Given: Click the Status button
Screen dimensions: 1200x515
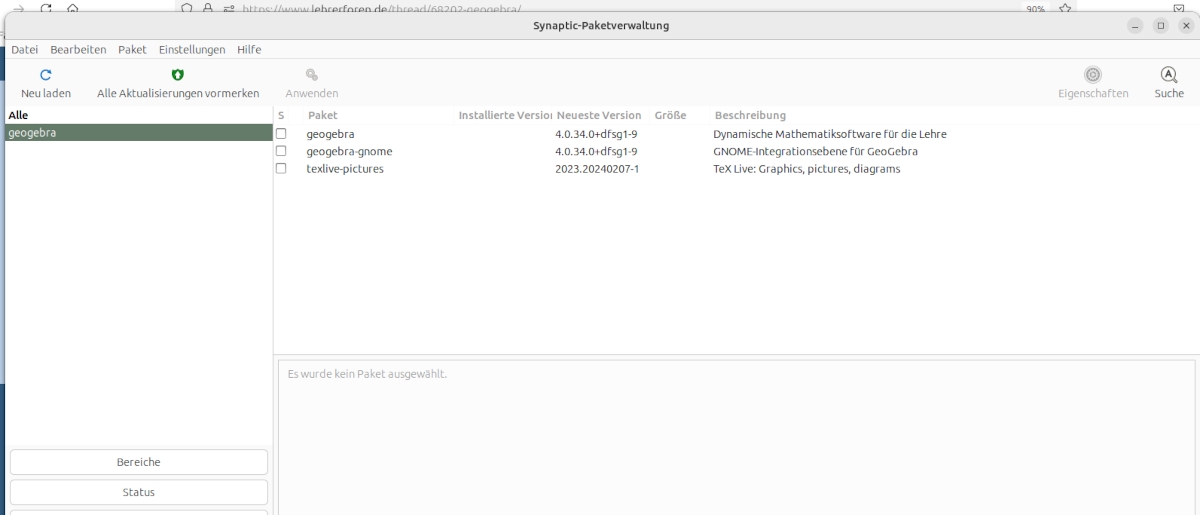Looking at the screenshot, I should tap(139, 492).
